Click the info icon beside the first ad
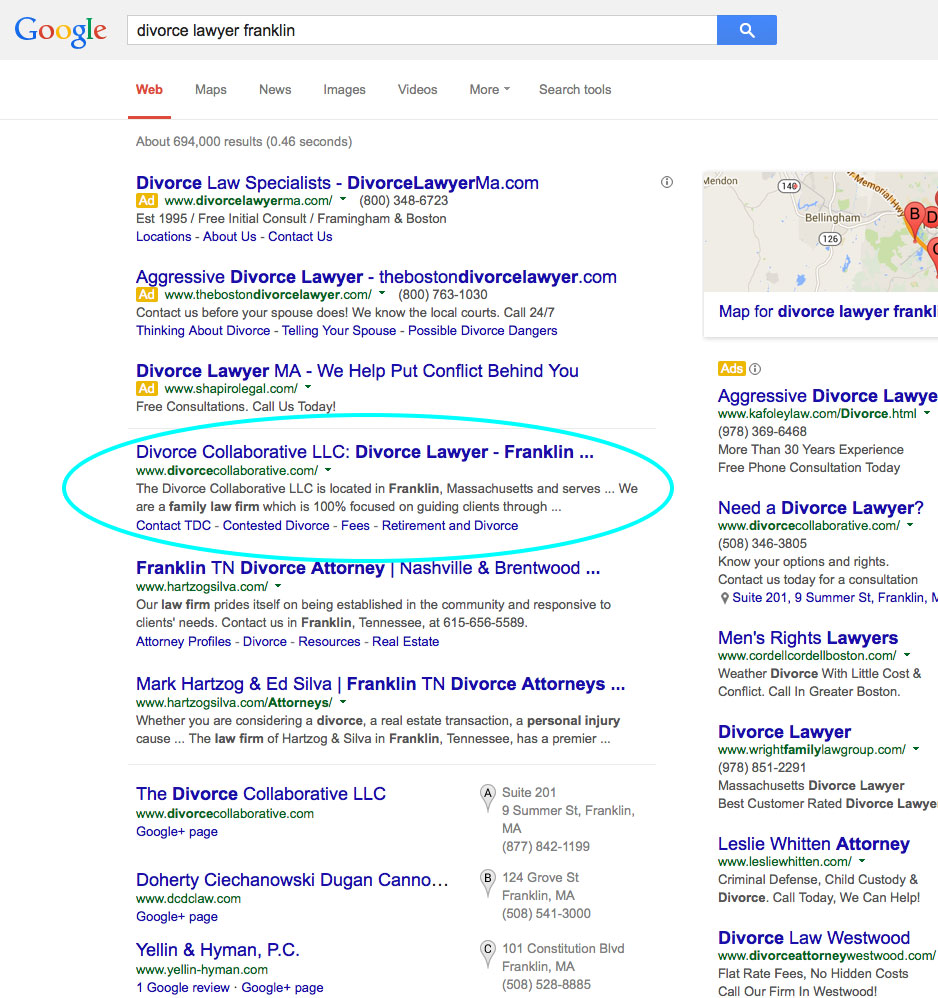The height and width of the screenshot is (998, 938). point(666,182)
